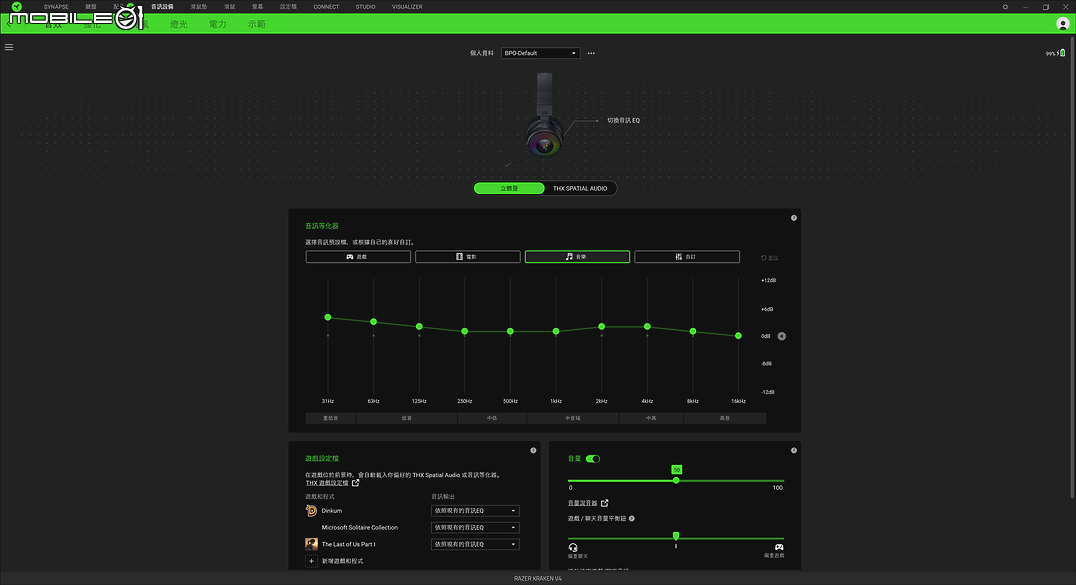Open the volume mixer link

583,503
